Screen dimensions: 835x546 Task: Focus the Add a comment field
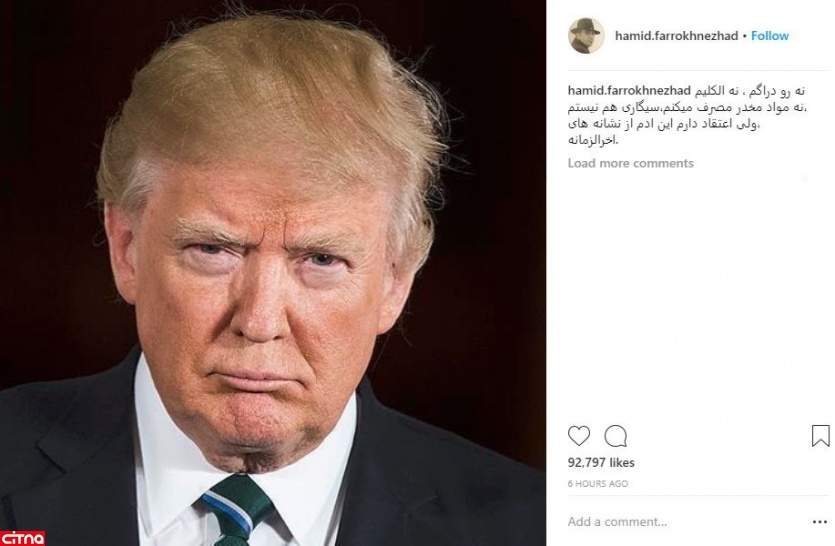(x=687, y=521)
